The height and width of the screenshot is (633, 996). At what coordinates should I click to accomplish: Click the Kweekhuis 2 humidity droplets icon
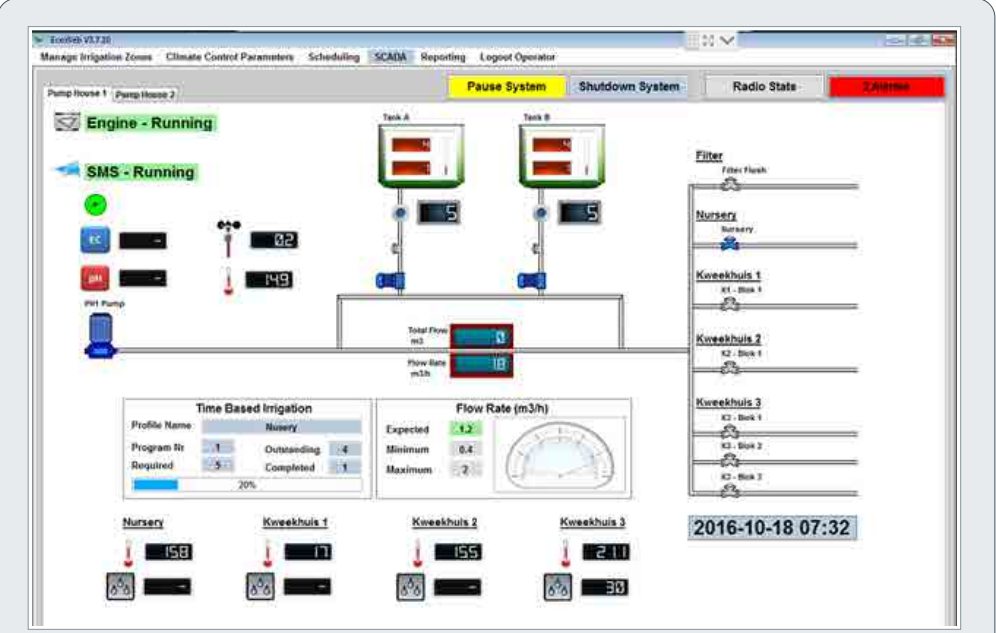(410, 587)
